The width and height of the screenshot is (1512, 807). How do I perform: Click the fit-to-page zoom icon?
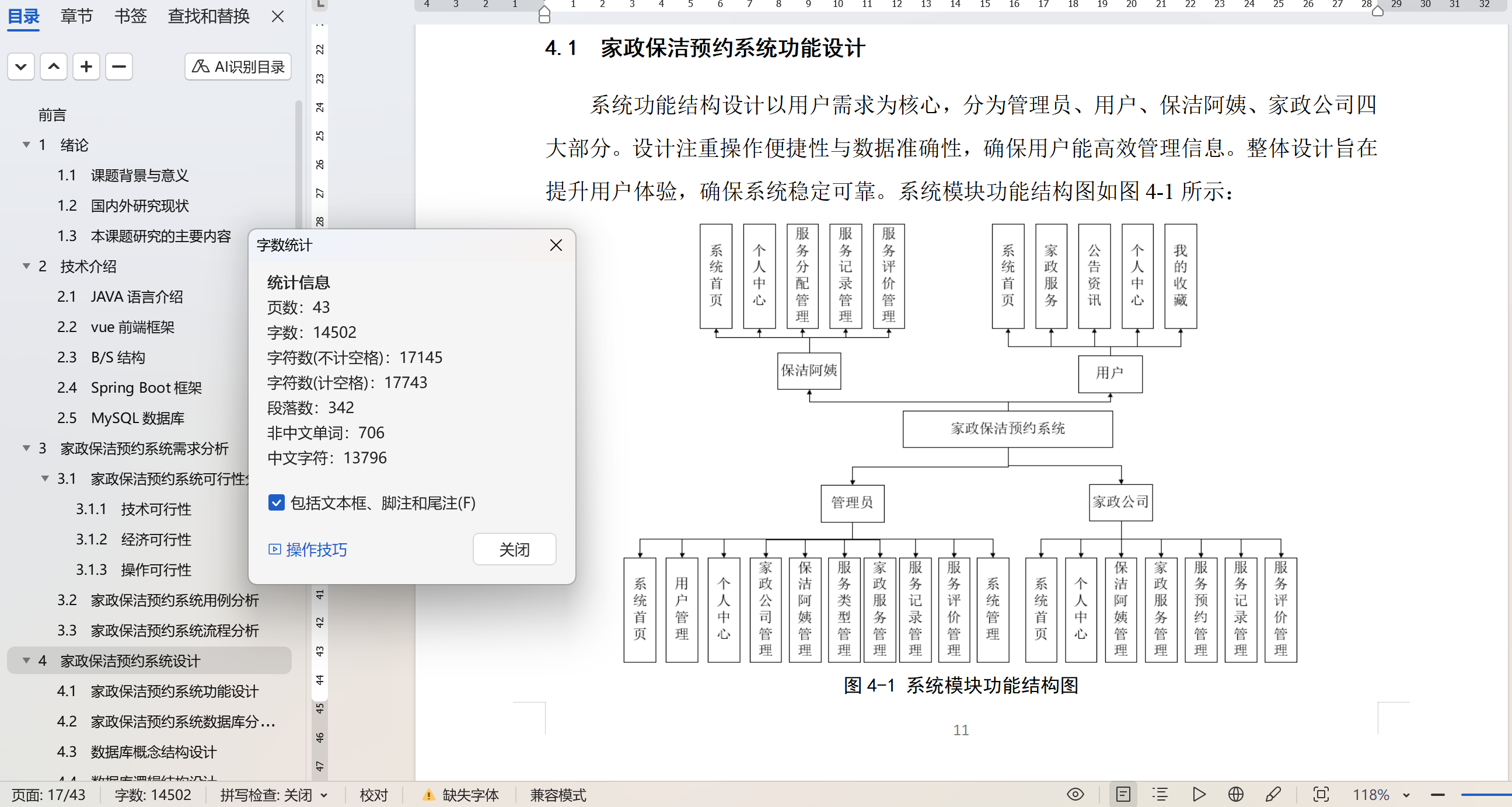point(1321,795)
